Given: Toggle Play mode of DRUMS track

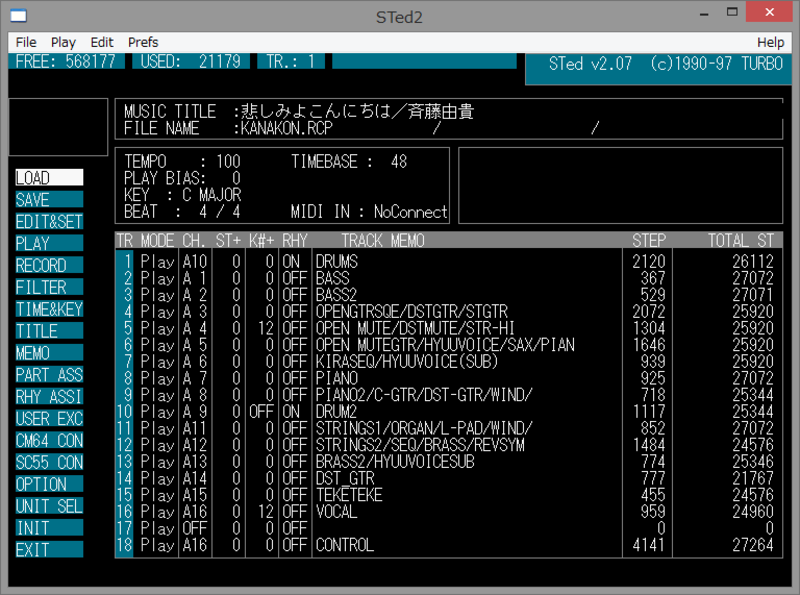Looking at the screenshot, I should (158, 262).
